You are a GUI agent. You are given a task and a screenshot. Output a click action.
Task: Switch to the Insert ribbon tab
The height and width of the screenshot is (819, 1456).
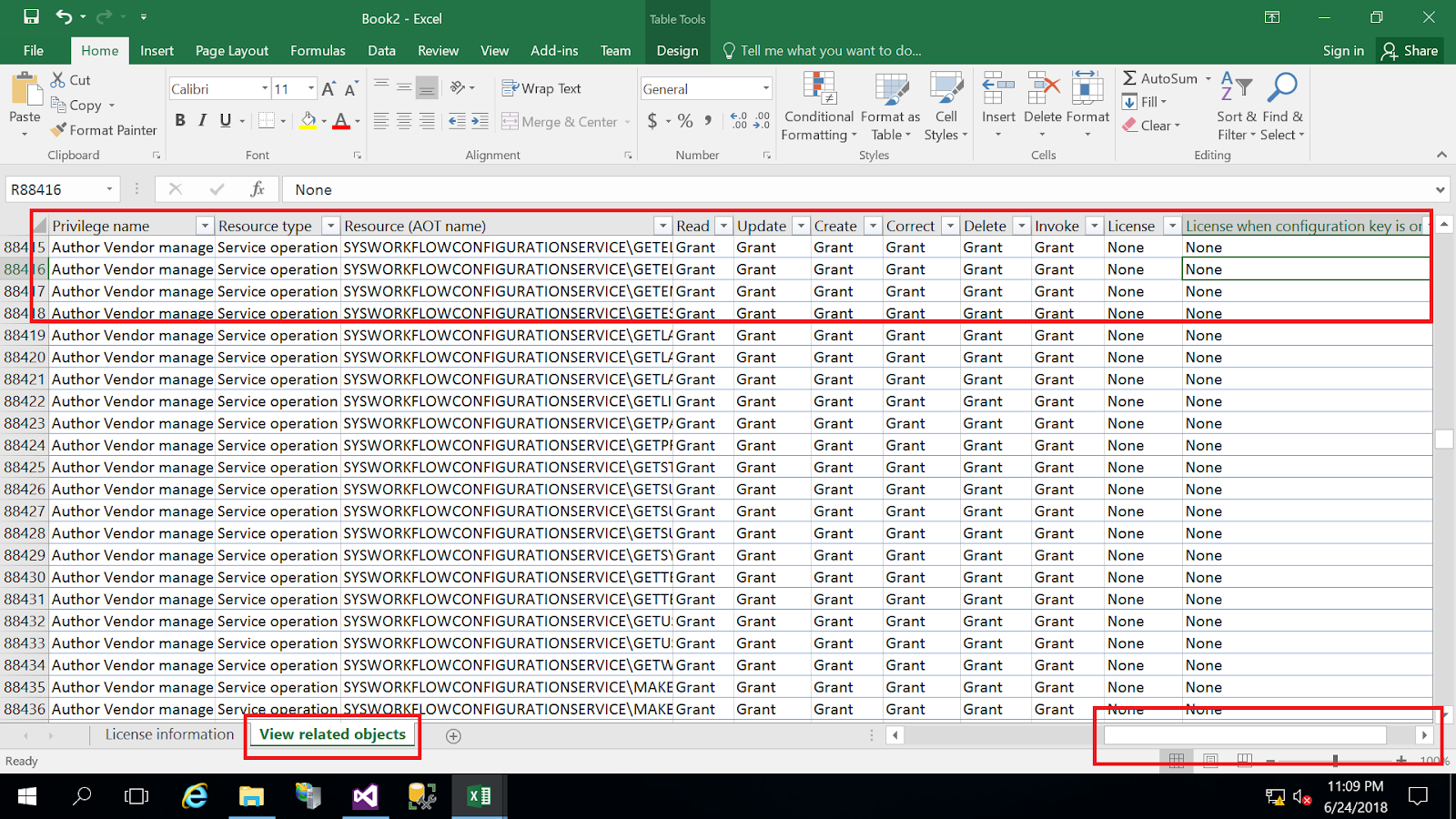(x=157, y=51)
